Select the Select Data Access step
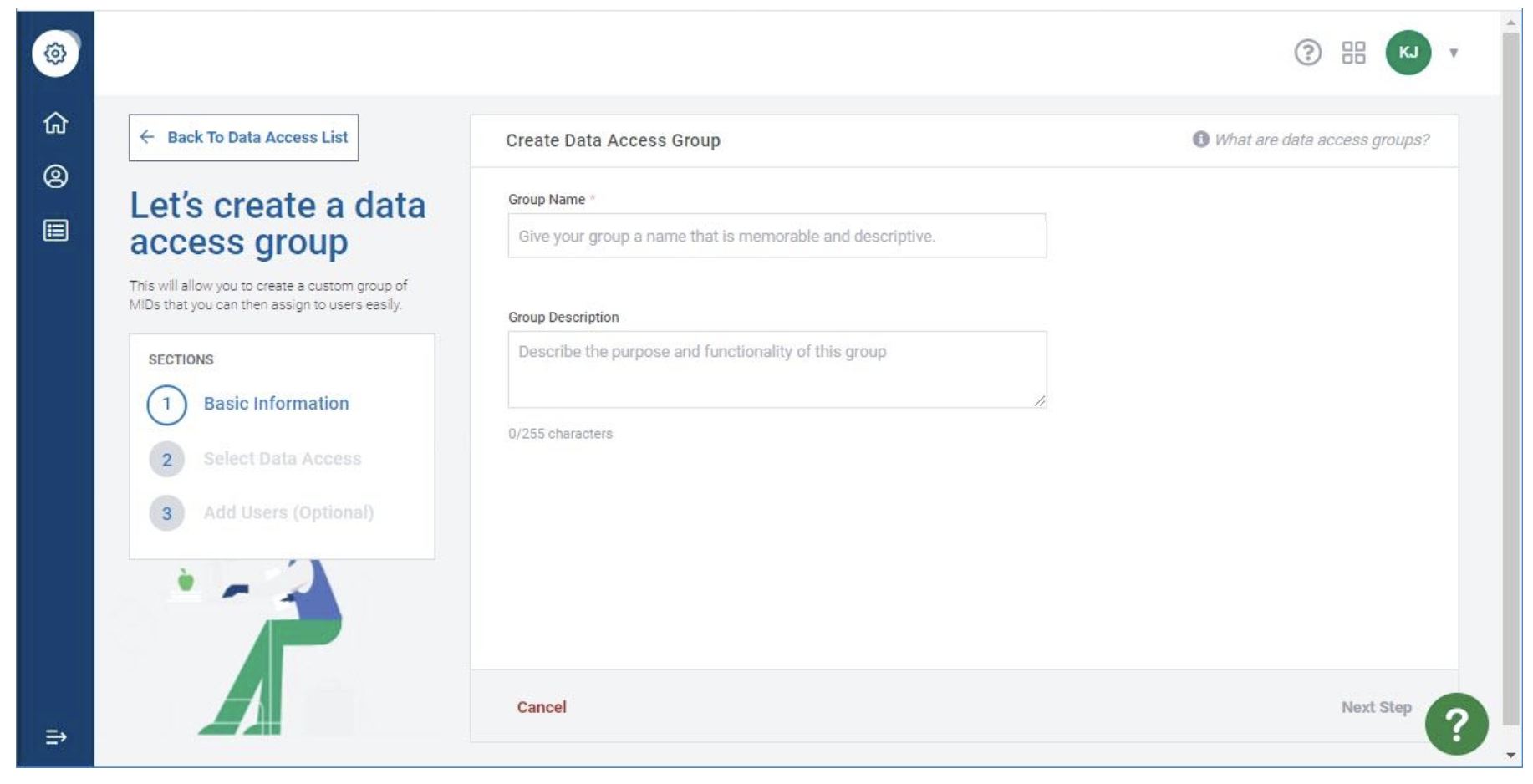 tap(282, 459)
